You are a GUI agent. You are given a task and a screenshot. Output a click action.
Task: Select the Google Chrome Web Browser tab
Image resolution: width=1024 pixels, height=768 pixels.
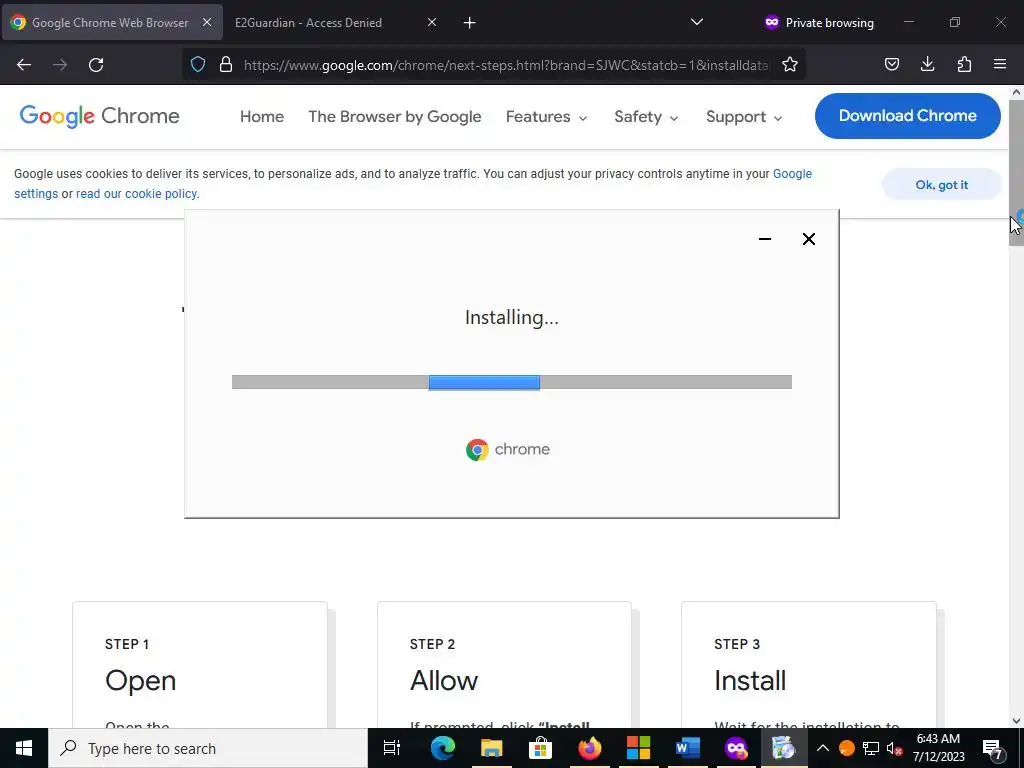coord(112,22)
